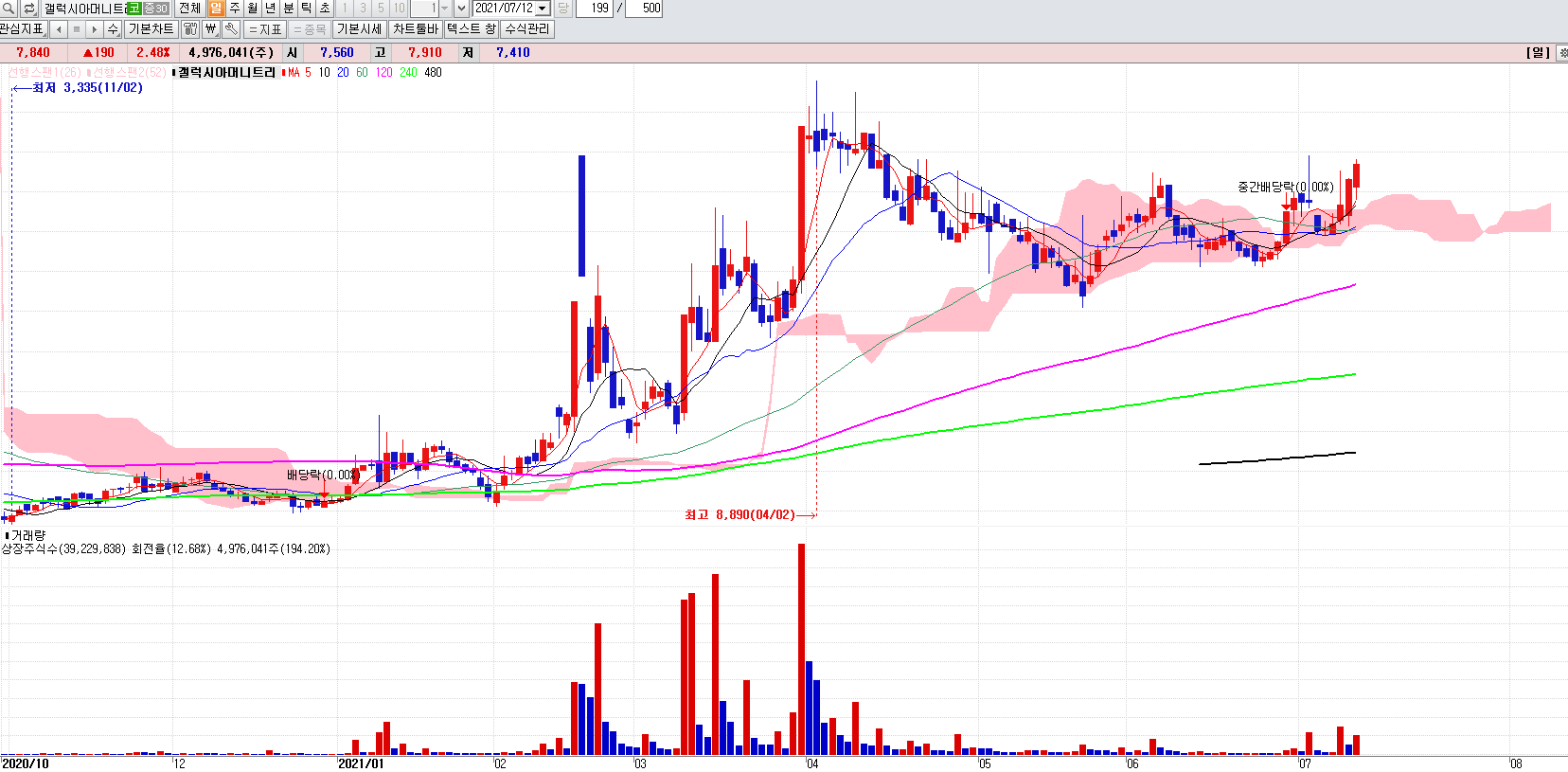
Task: Toggle the 차트툴바 chart toolbar
Action: pyautogui.click(x=416, y=29)
